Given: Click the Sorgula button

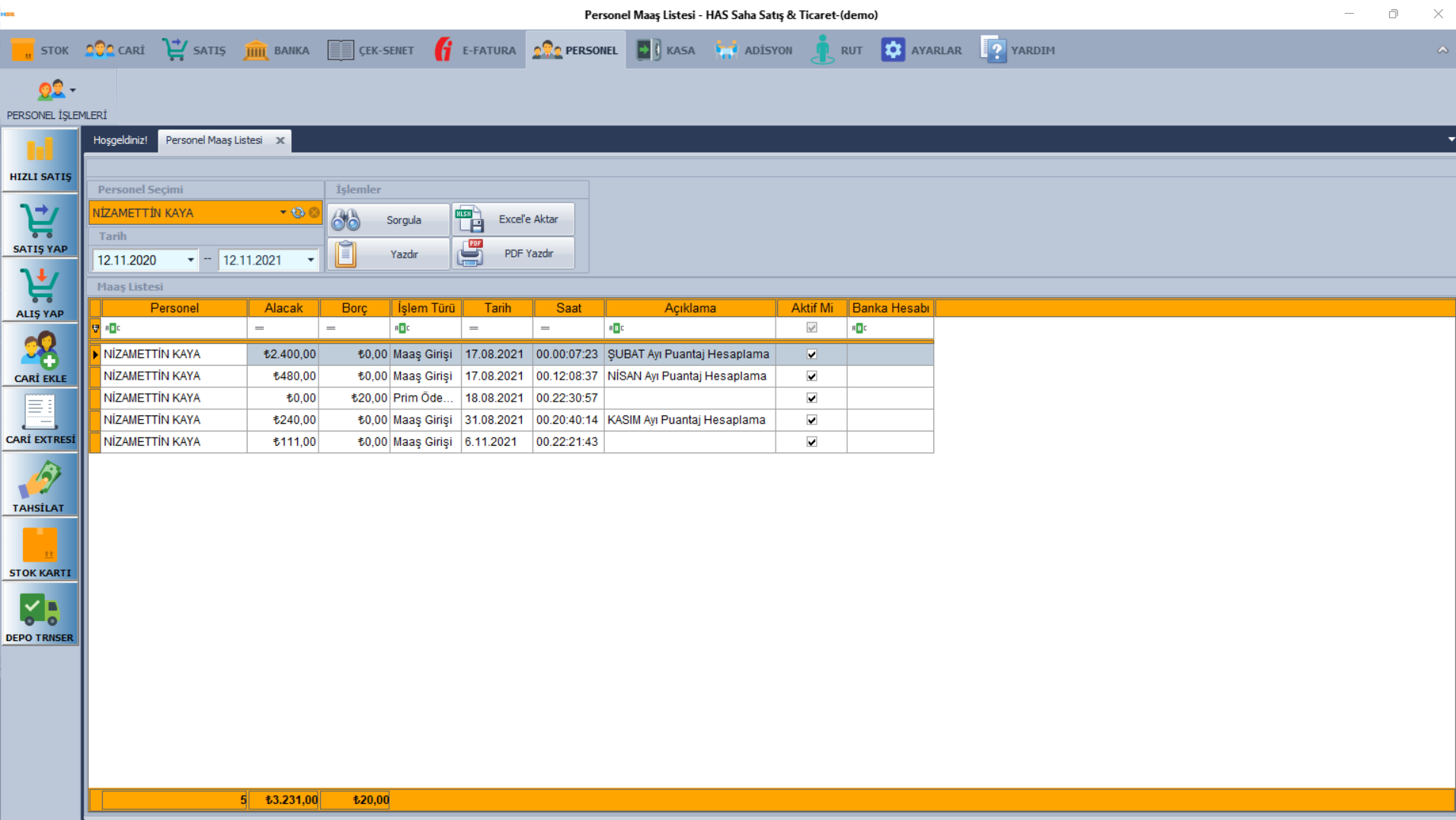Looking at the screenshot, I should [x=389, y=219].
